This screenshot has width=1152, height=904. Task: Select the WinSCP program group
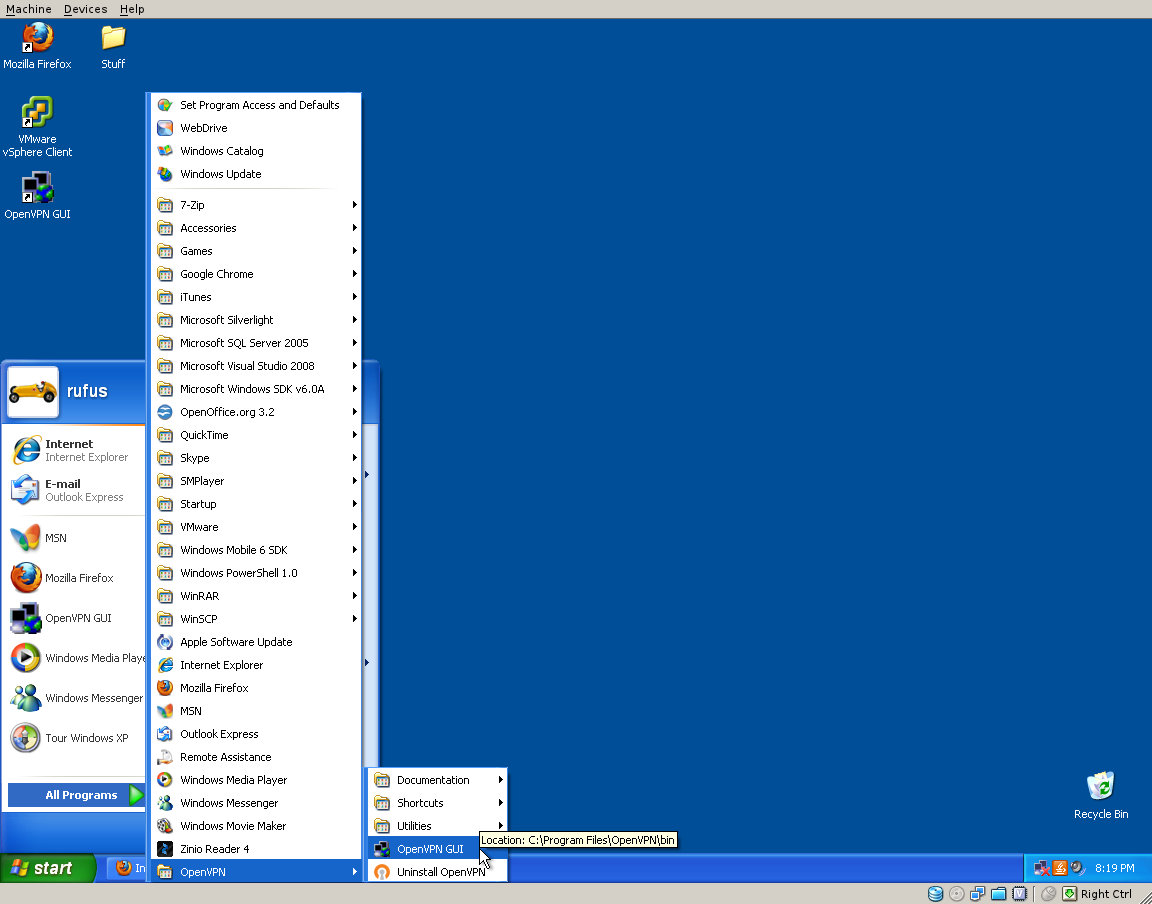tap(256, 619)
